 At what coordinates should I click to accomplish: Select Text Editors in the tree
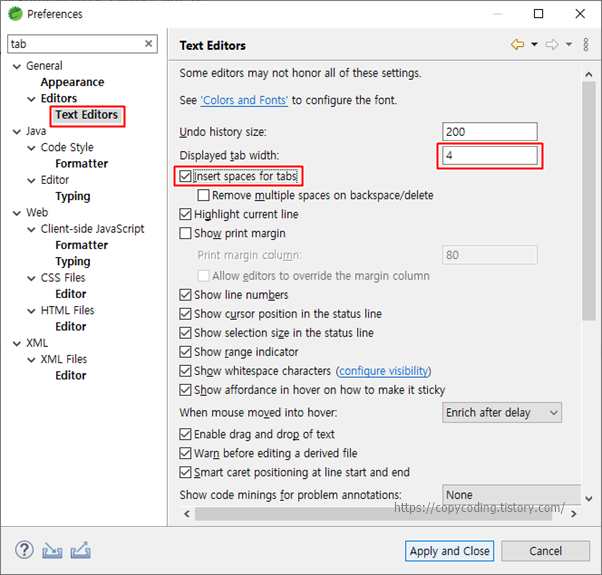87,115
